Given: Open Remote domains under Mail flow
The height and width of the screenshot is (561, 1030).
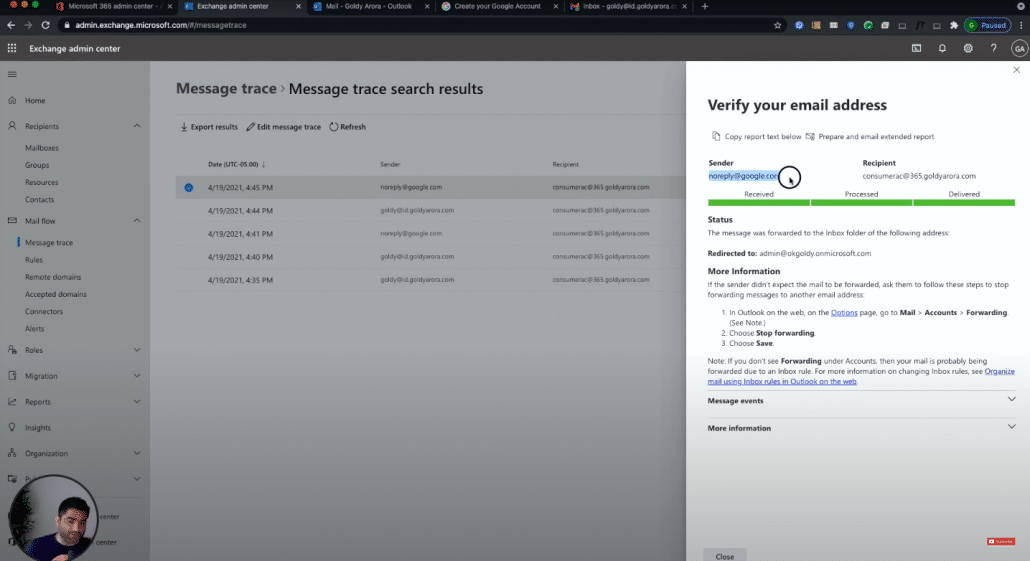Looking at the screenshot, I should (53, 277).
